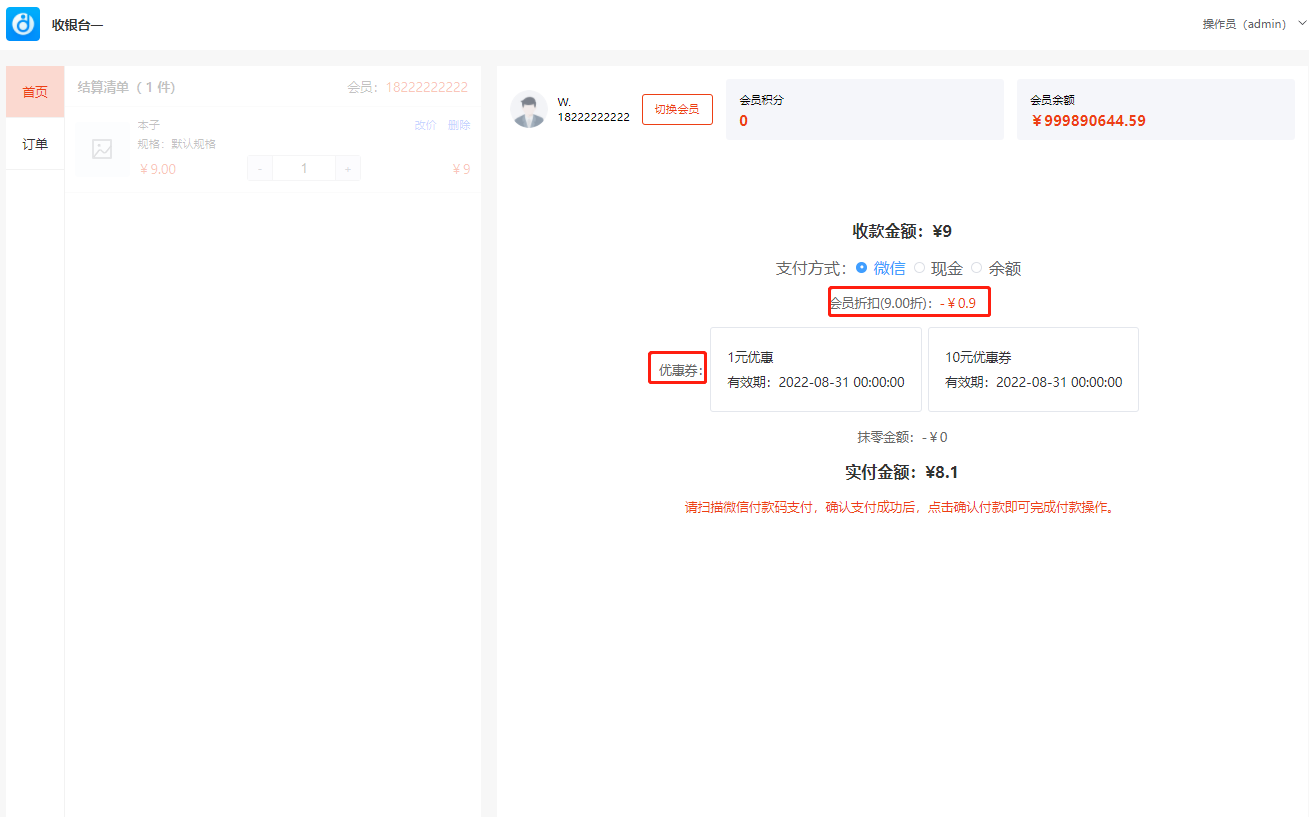1309x817 pixels.
Task: Expand the chevron next to admin
Action: (1300, 23)
